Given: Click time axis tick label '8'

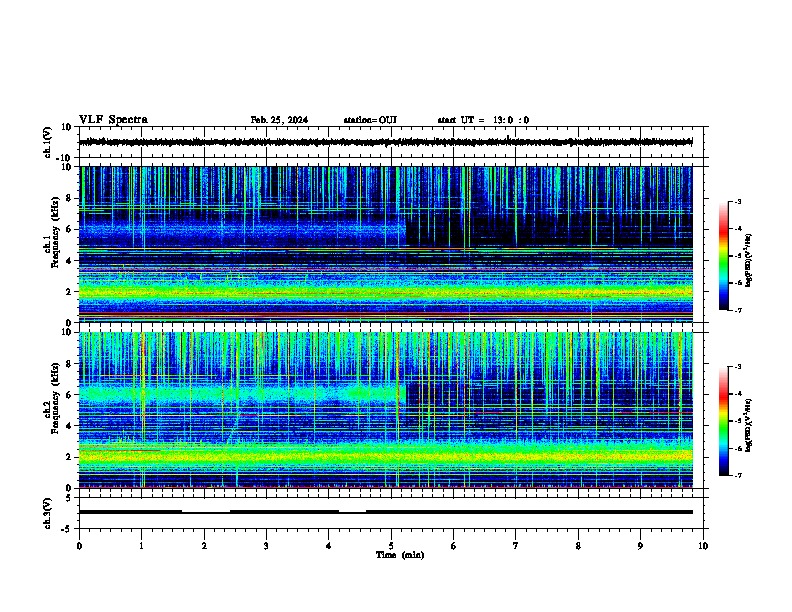Looking at the screenshot, I should pyautogui.click(x=578, y=546).
